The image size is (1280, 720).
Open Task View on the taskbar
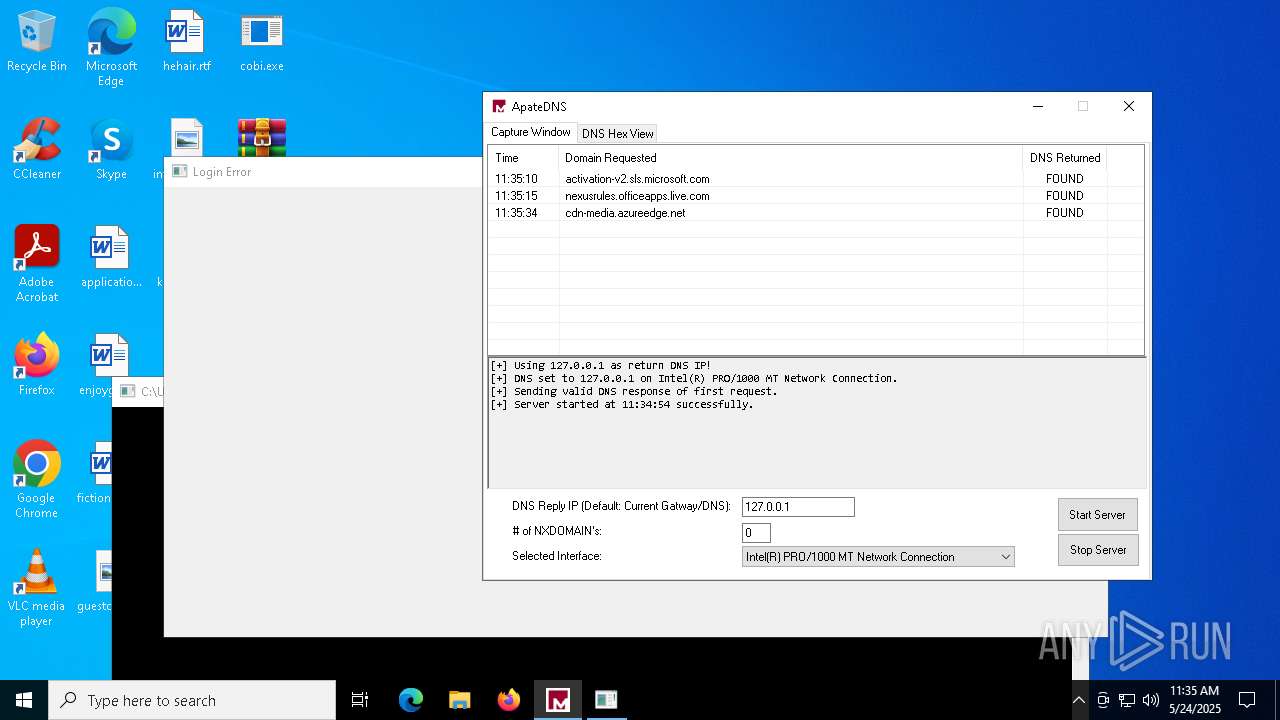[360, 700]
